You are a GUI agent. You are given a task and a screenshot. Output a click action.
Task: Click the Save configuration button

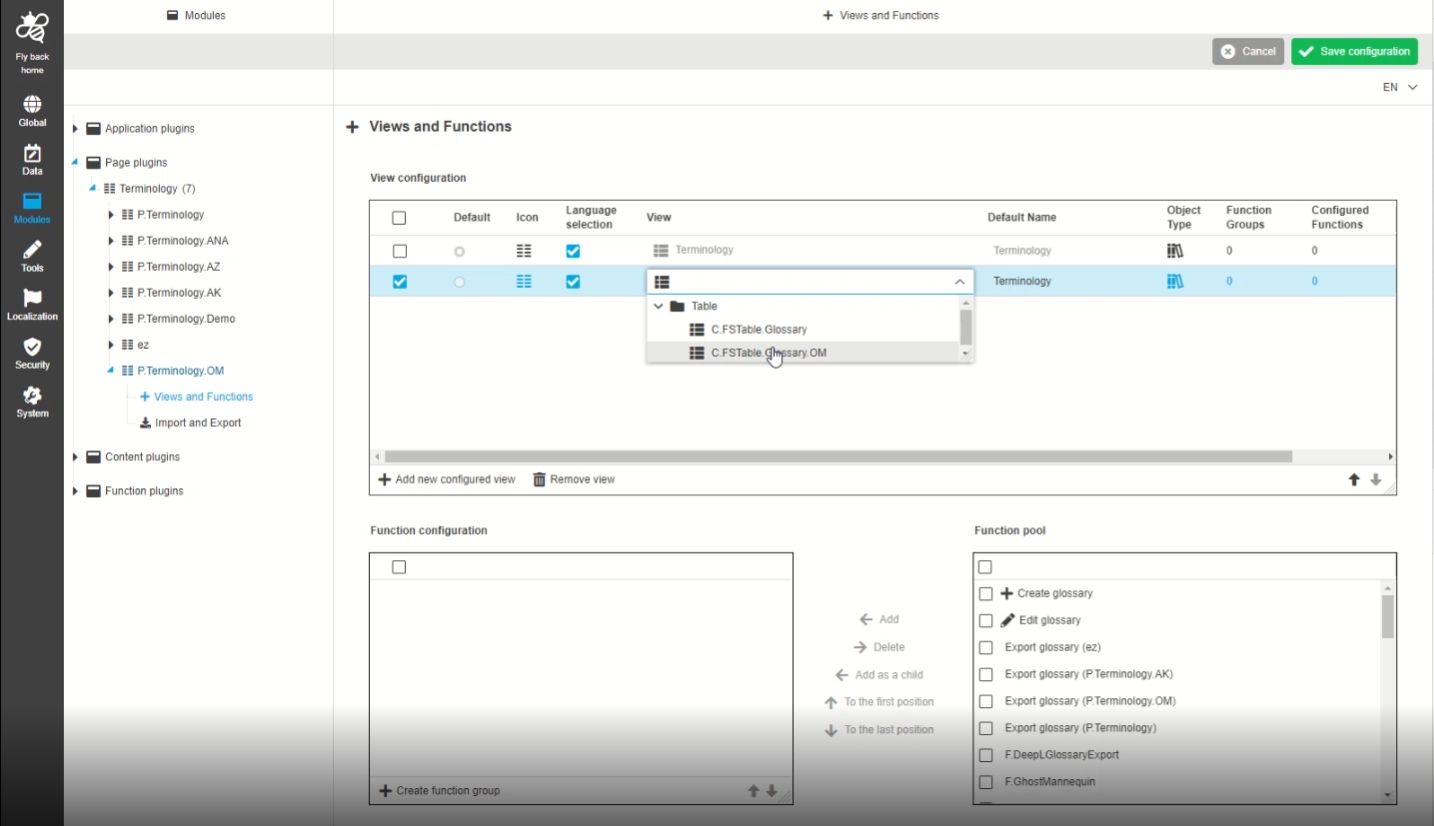point(1354,52)
